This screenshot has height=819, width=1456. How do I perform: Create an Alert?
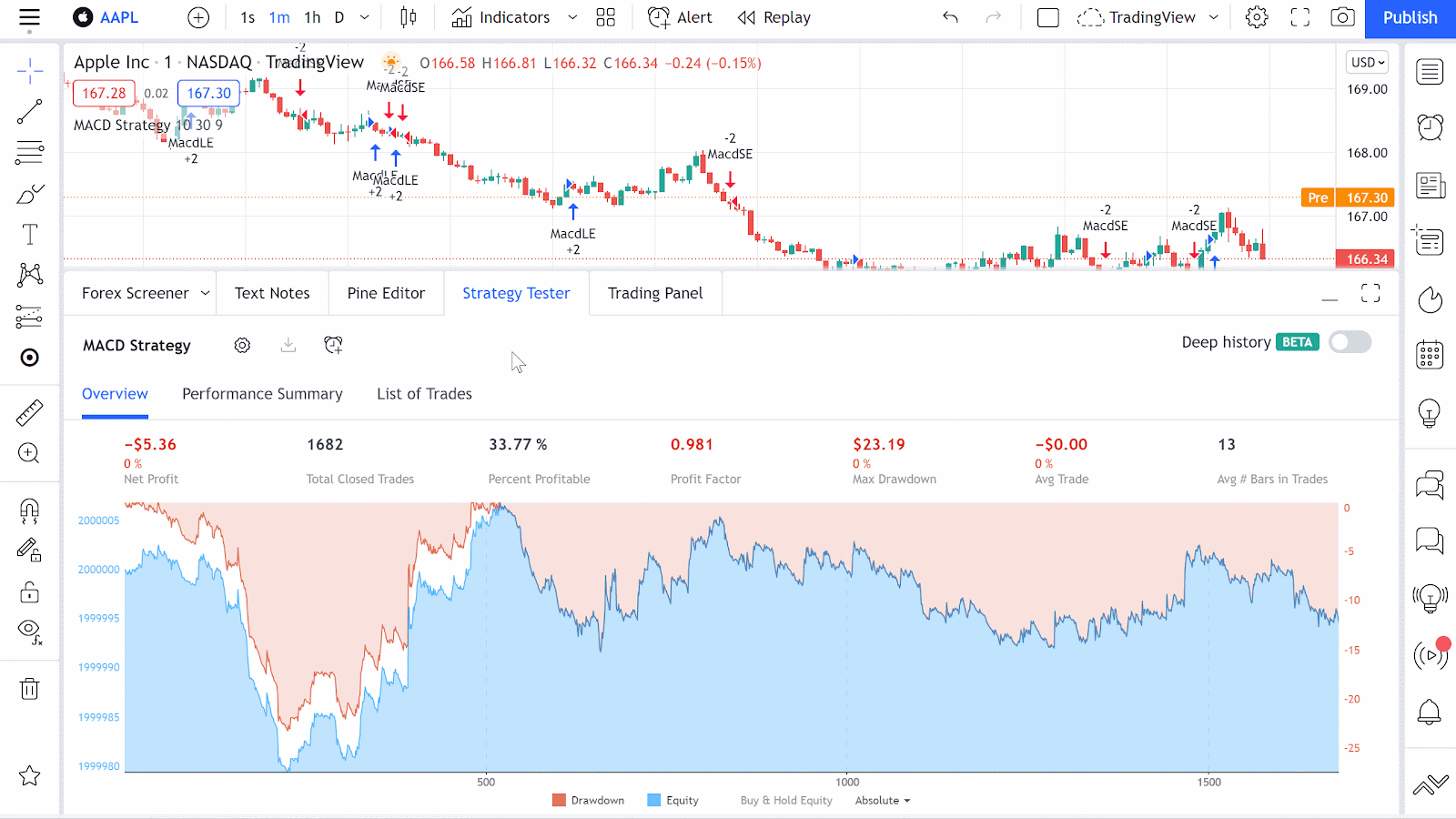pyautogui.click(x=680, y=17)
